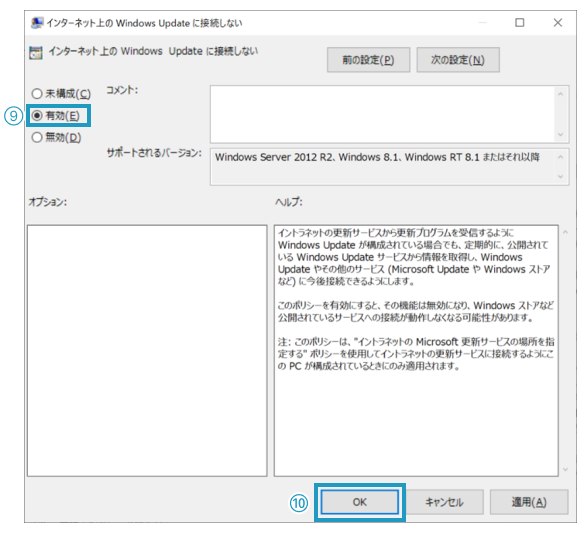
Task: Click the comment box scroll down arrow
Action: pyautogui.click(x=560, y=135)
